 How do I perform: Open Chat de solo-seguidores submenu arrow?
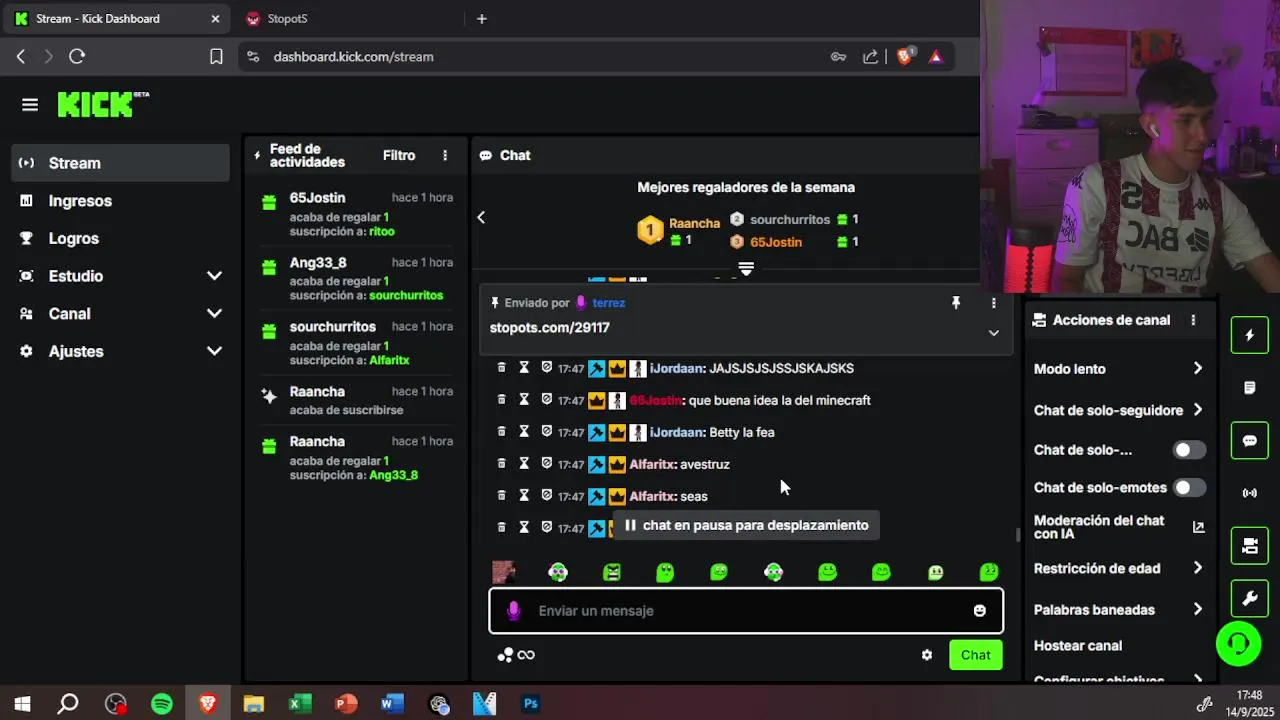1198,410
